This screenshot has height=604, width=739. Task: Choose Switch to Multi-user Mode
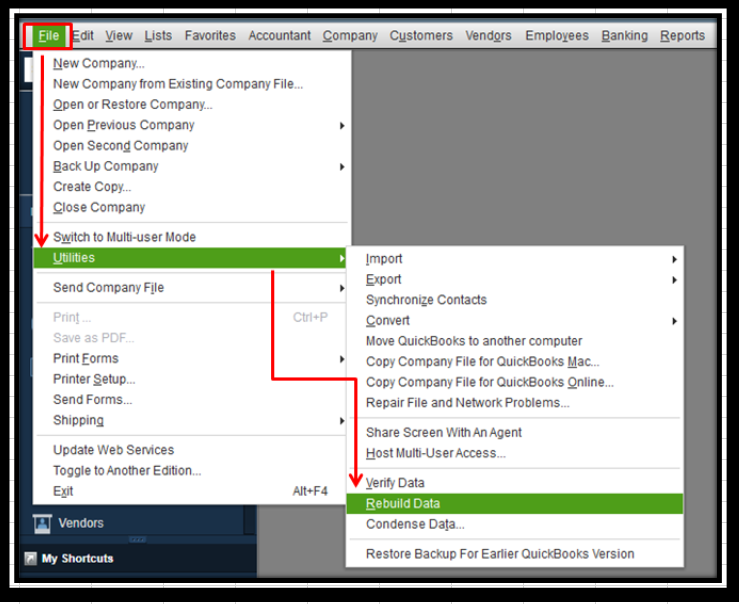(x=191, y=237)
